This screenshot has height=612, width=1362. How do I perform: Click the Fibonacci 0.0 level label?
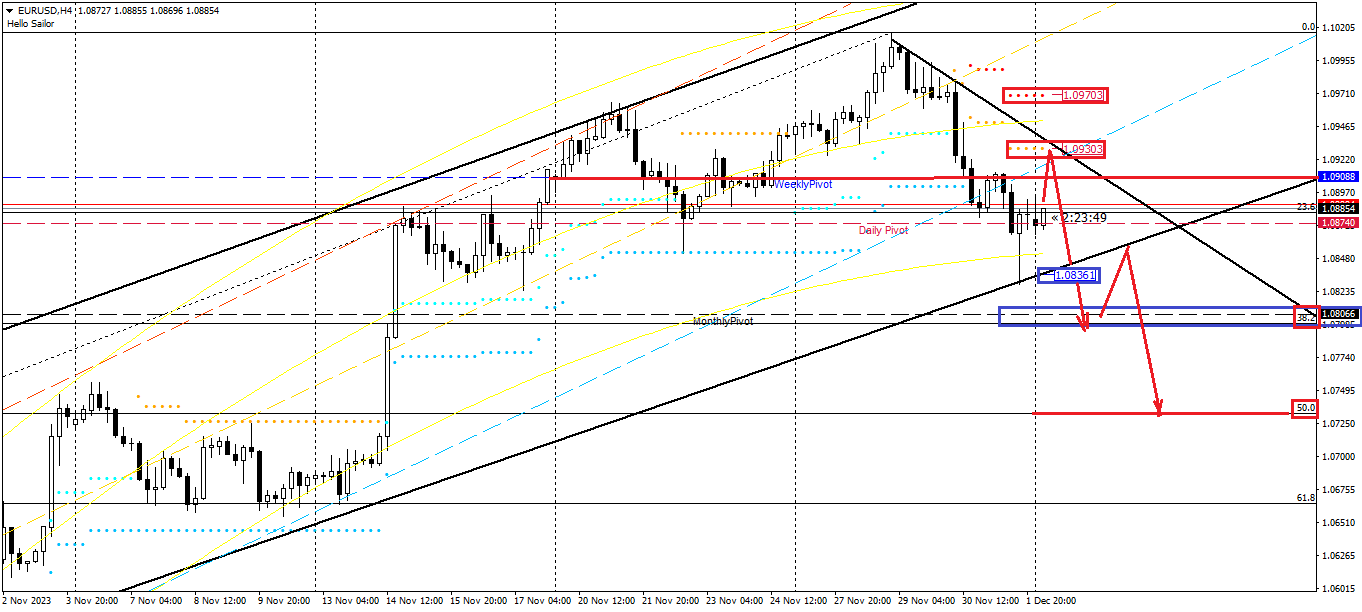1308,27
